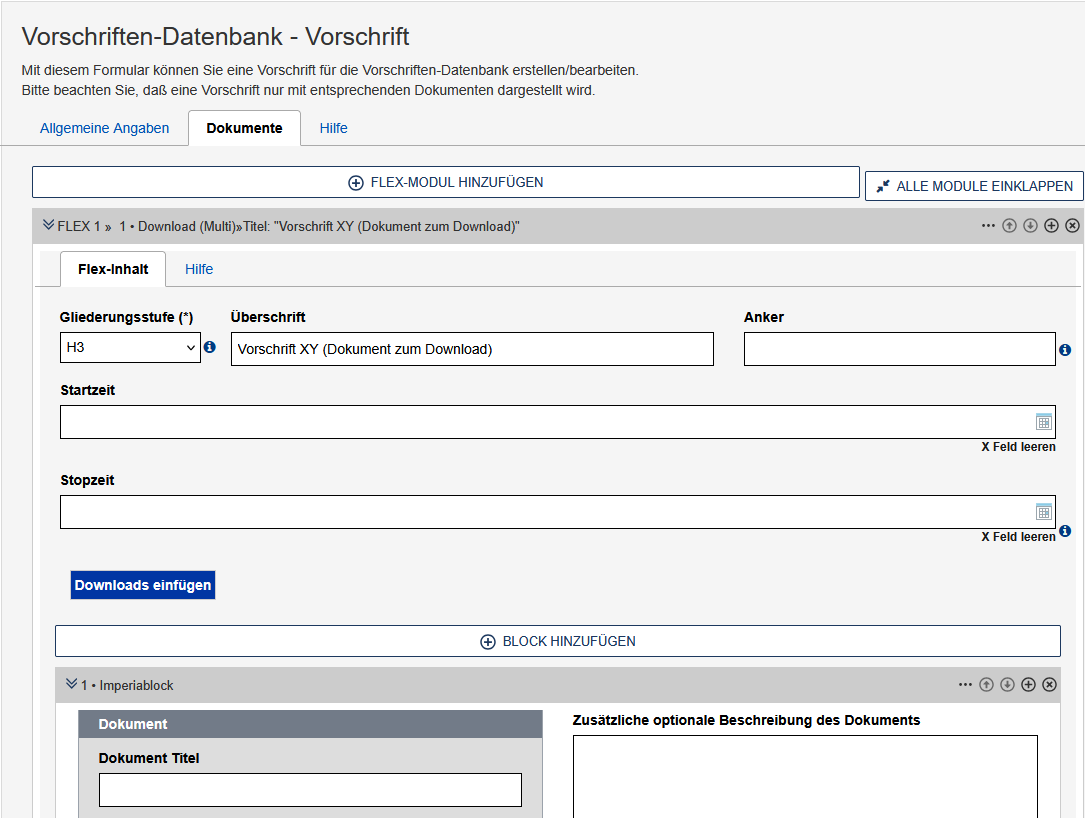Image resolution: width=1085 pixels, height=818 pixels.
Task: Move the FLEX 1 module up
Action: pyautogui.click(x=1008, y=225)
